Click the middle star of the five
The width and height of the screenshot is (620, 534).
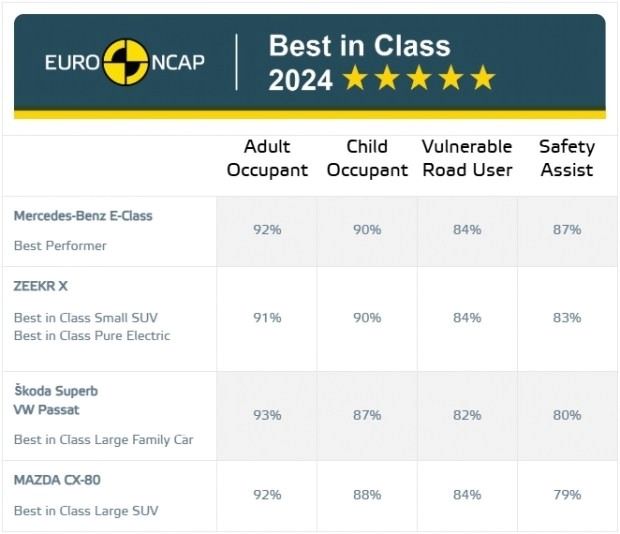[419, 77]
